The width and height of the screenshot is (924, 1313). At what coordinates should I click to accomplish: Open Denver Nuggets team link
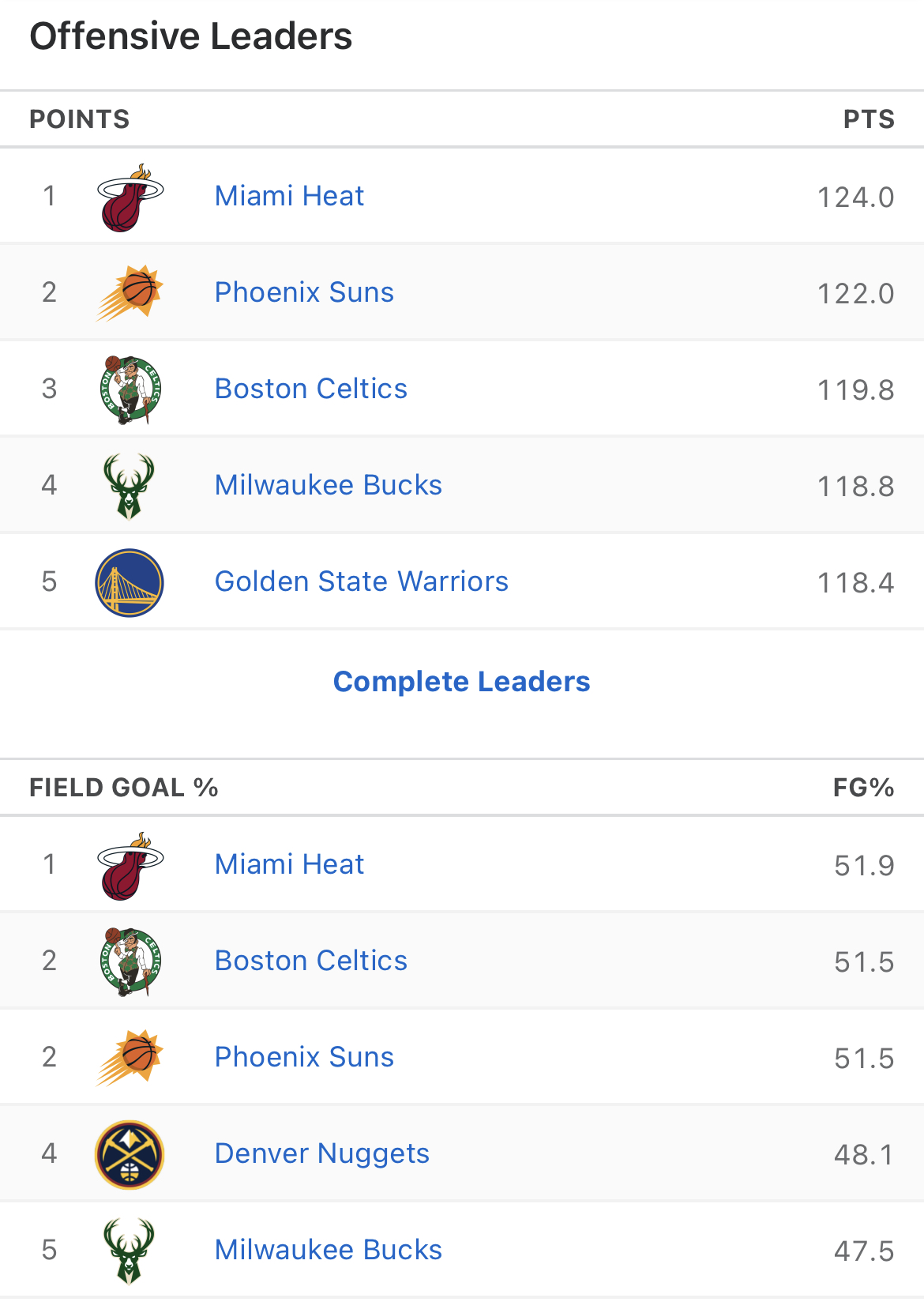click(x=322, y=1153)
